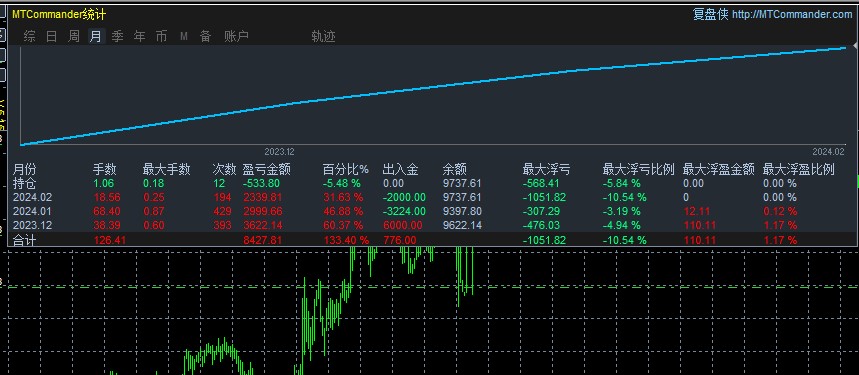
Task: Switch to the 年 yearly tab
Action: [x=140, y=37]
